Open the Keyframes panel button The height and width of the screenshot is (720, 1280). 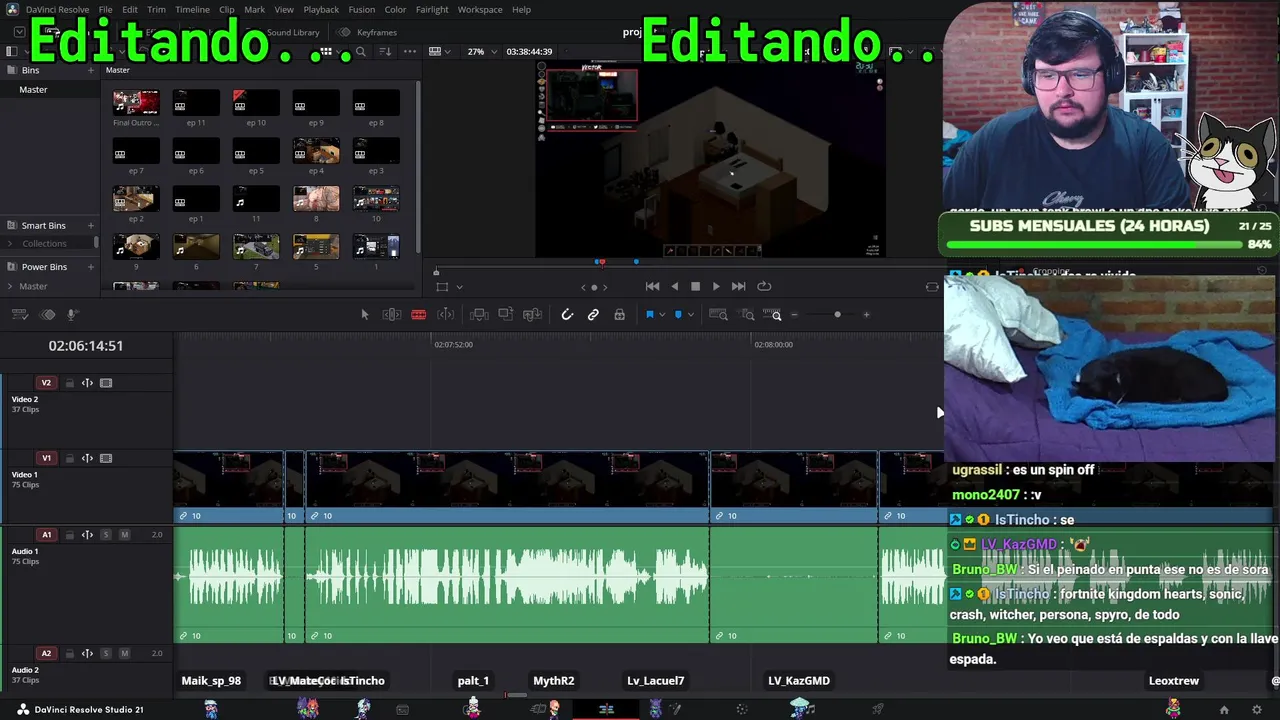coord(367,32)
